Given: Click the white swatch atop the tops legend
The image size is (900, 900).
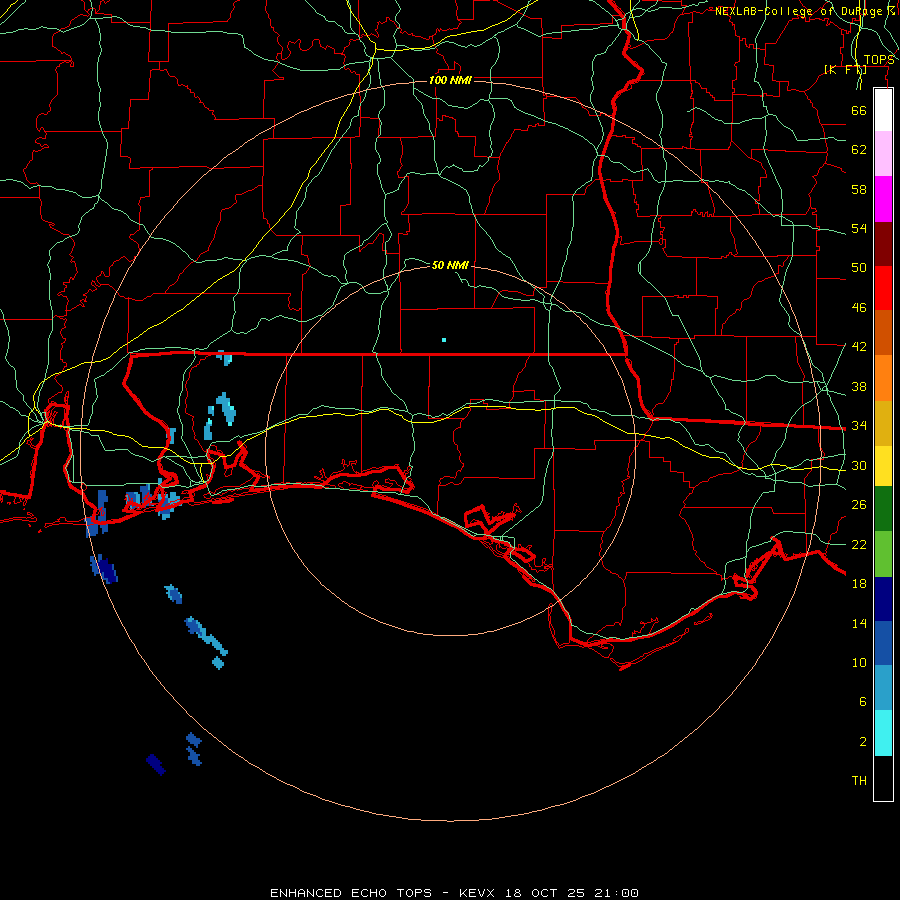Looking at the screenshot, I should (883, 110).
